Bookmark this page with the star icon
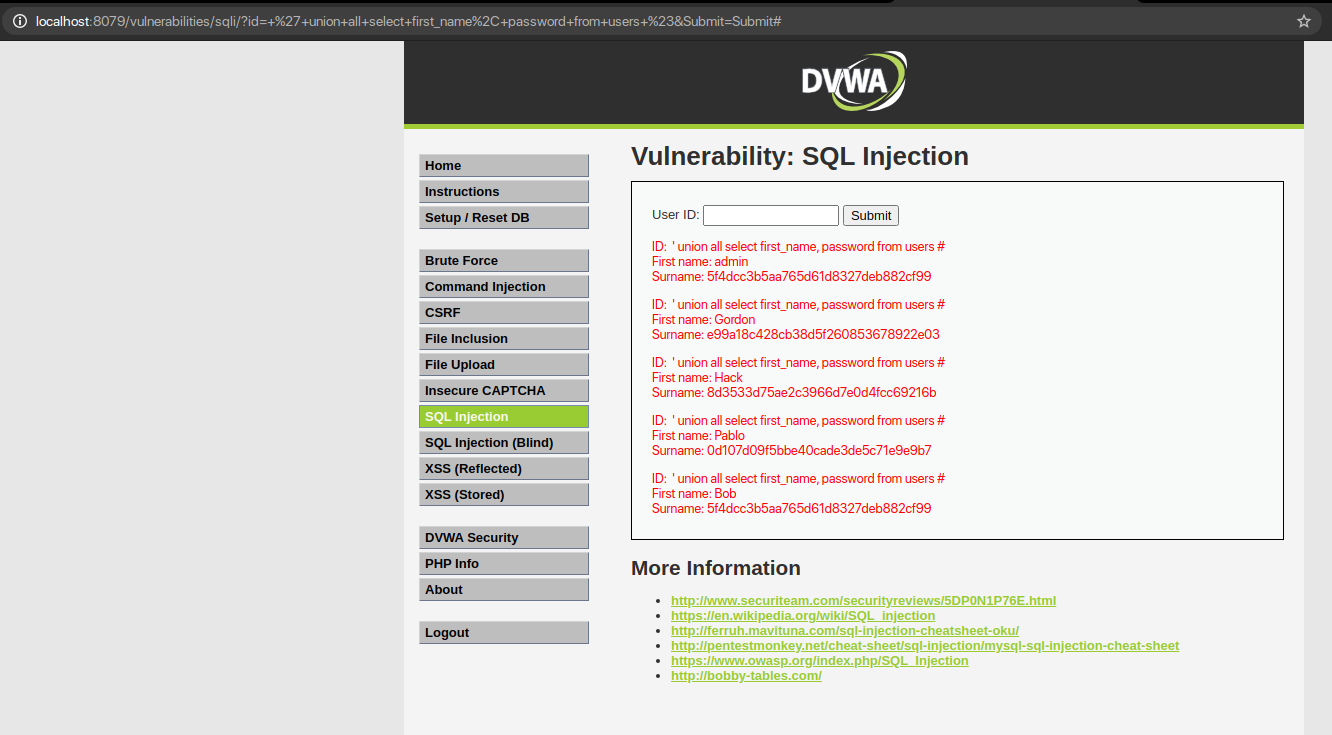 coord(1304,21)
